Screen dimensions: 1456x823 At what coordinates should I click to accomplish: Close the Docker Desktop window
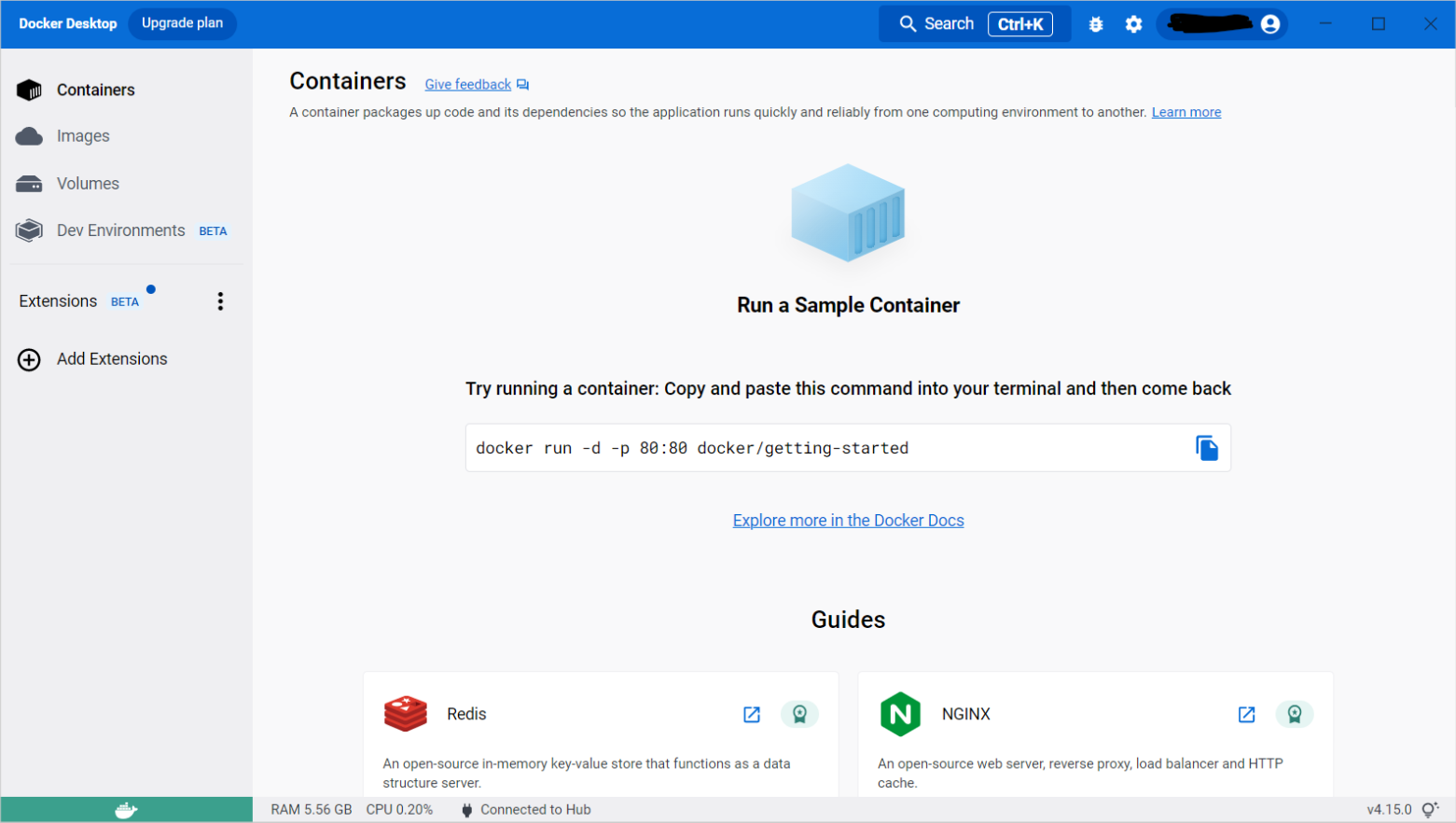point(1430,24)
